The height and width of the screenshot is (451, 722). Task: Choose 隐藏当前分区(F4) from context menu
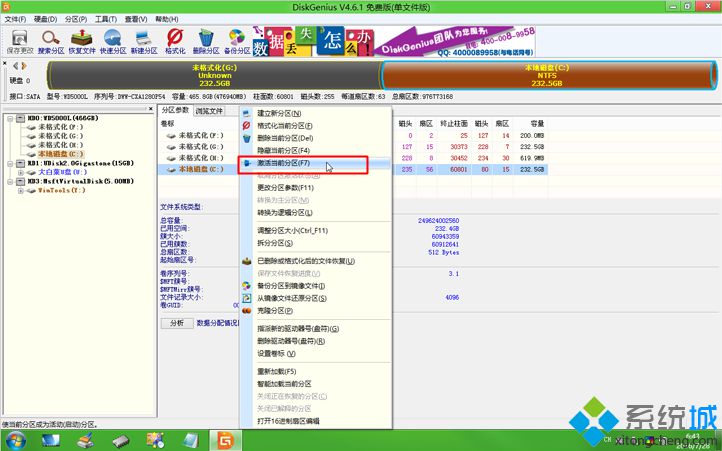(x=315, y=151)
